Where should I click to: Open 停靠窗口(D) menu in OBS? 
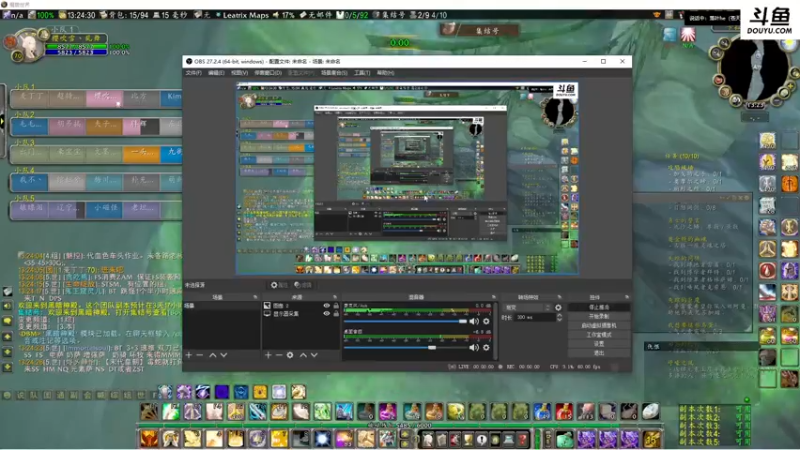click(268, 73)
